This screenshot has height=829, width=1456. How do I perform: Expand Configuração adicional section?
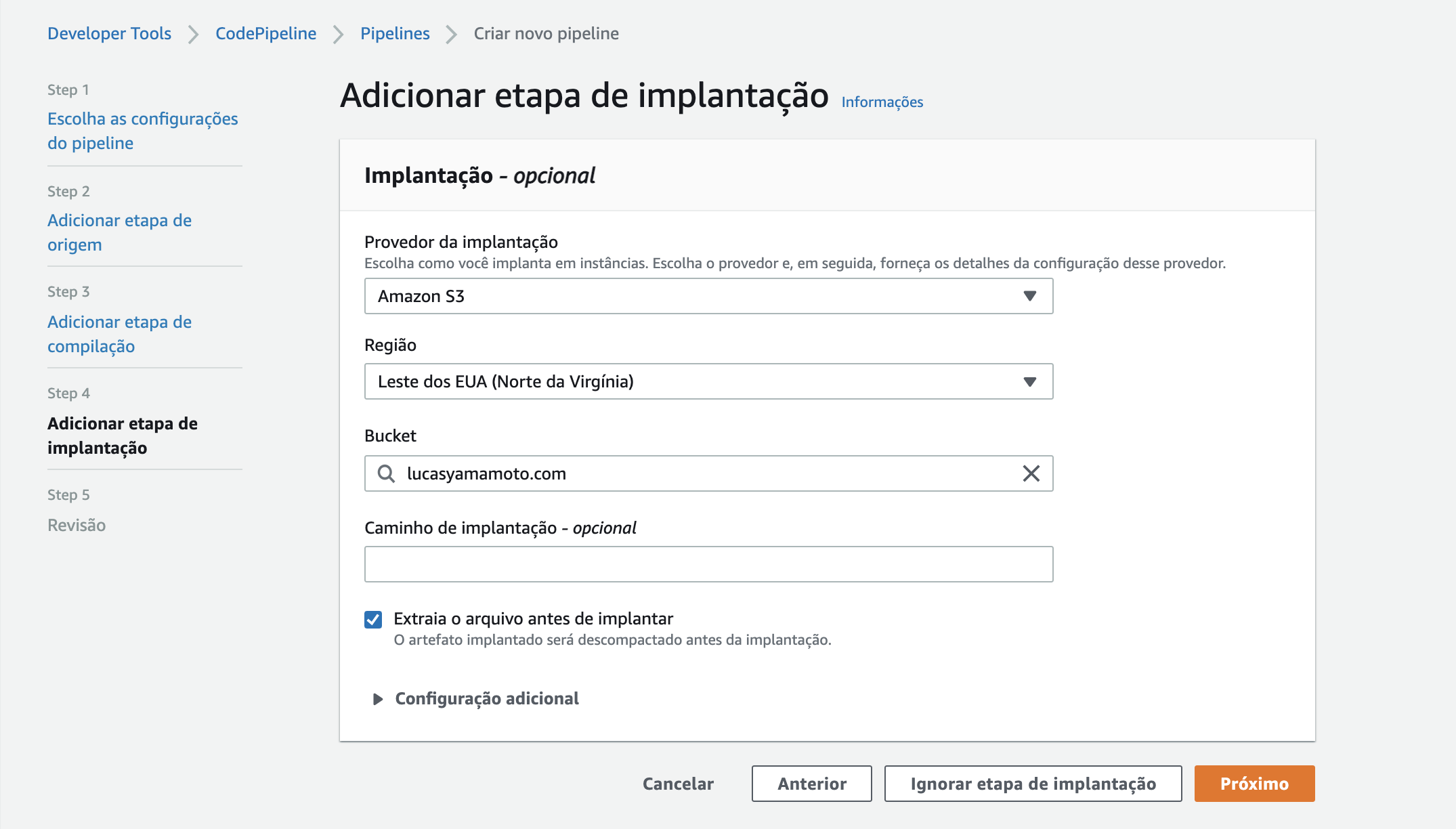(476, 698)
